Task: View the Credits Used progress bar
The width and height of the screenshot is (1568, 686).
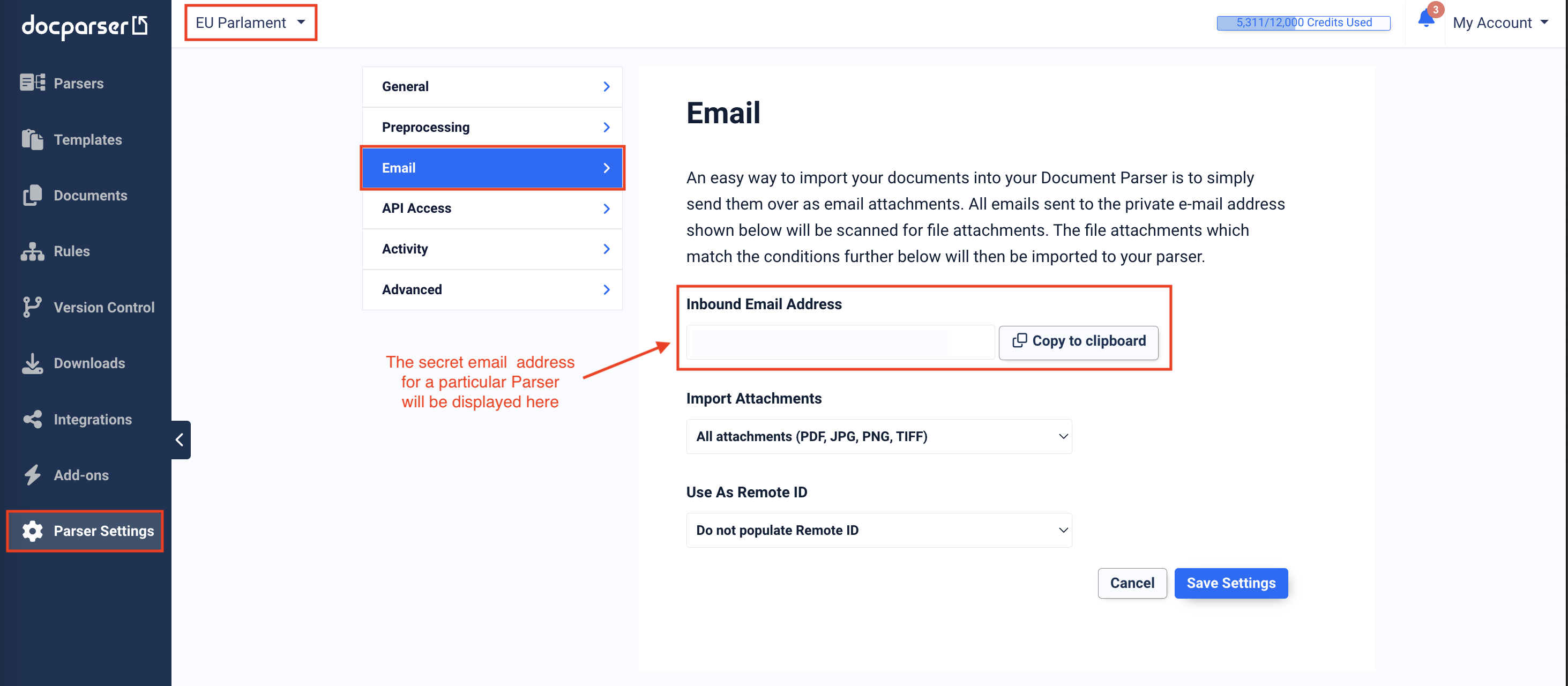Action: pos(1303,23)
